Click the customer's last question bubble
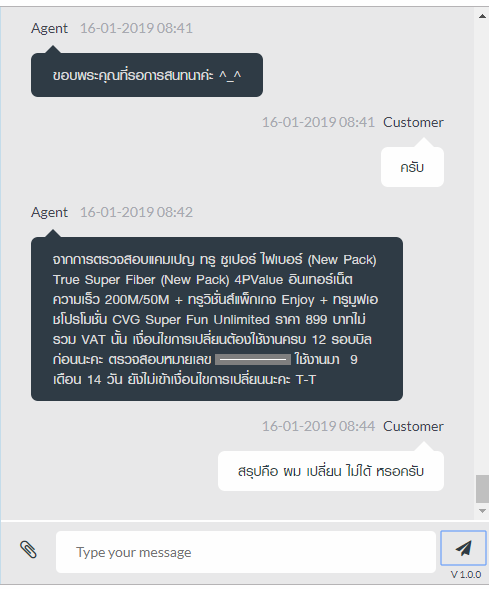 [331, 471]
